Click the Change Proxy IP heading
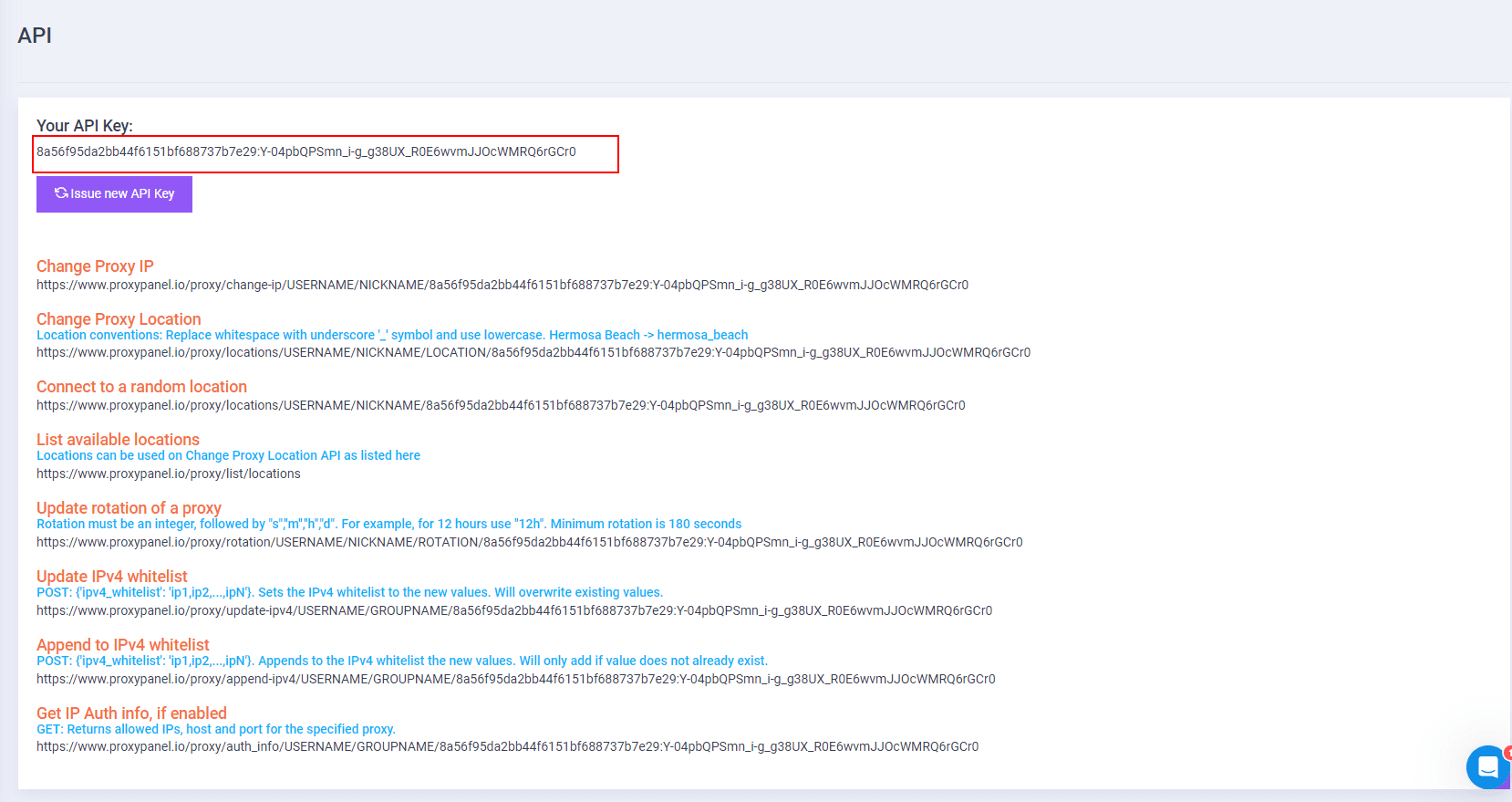This screenshot has width=1512, height=802. tap(95, 266)
